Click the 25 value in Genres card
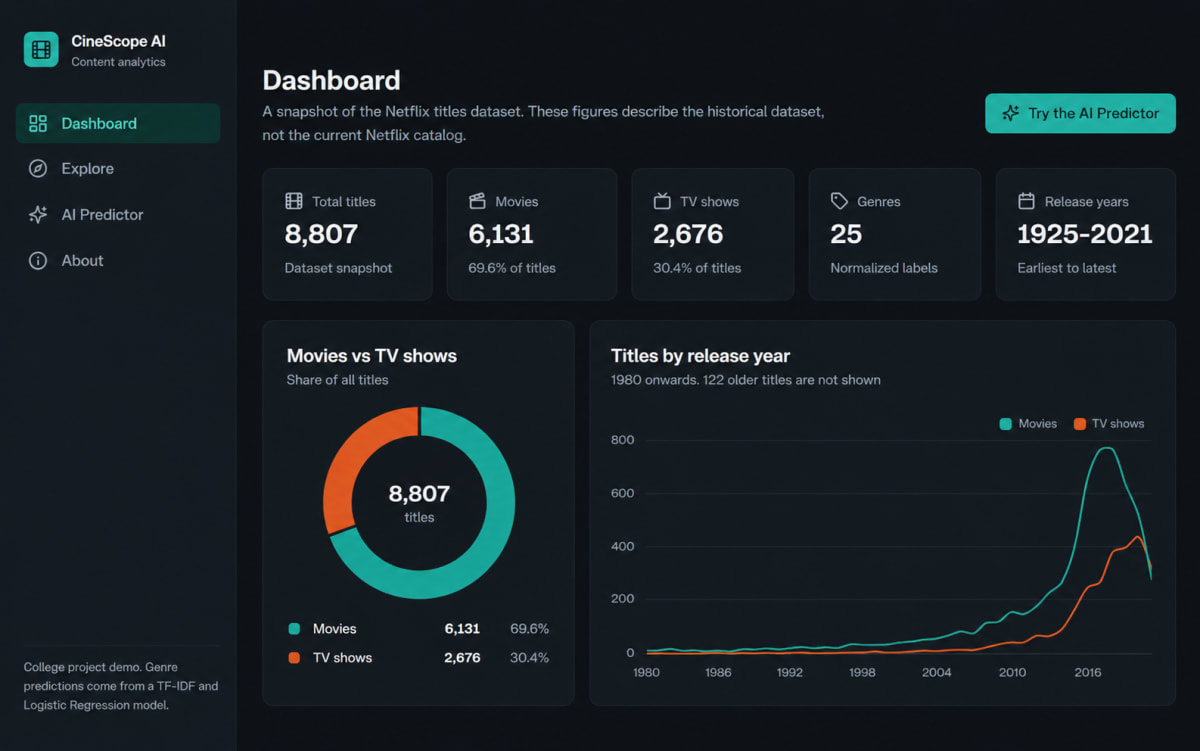1200x751 pixels. [846, 234]
